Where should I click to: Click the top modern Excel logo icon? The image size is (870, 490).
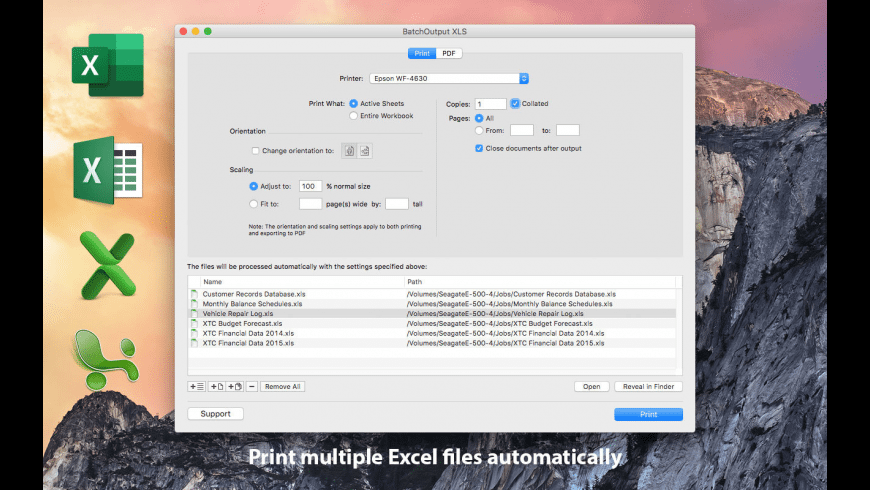tap(108, 65)
